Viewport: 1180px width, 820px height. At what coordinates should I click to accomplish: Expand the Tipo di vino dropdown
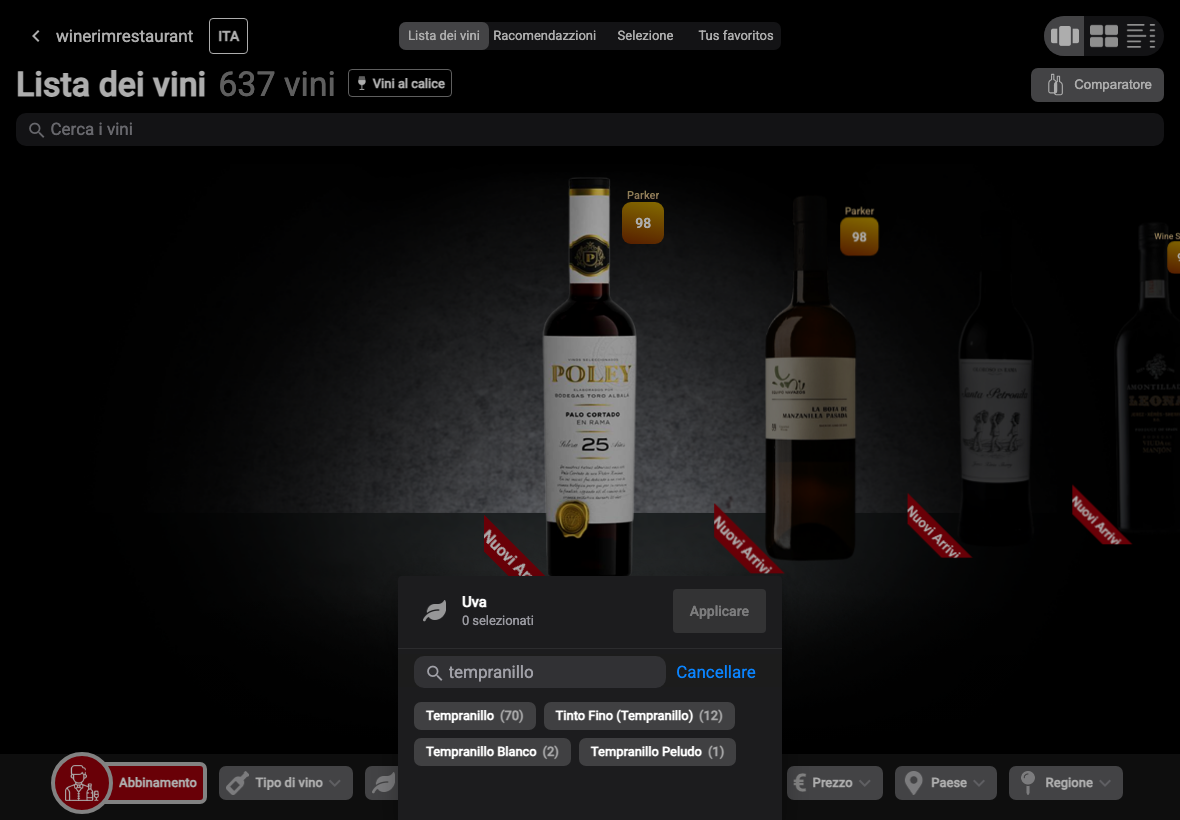point(286,783)
